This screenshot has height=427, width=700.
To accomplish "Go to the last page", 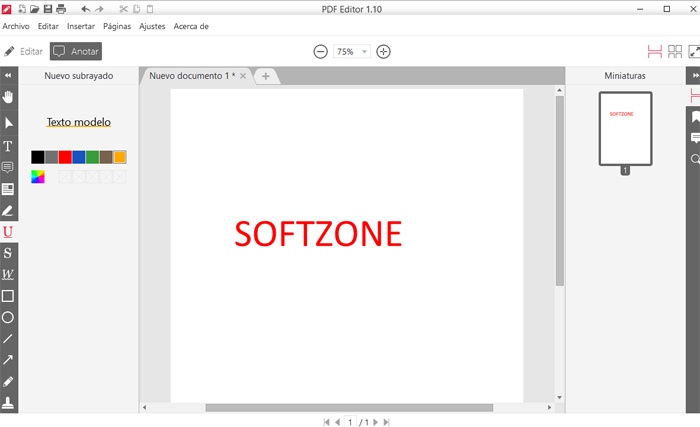I will click(387, 422).
